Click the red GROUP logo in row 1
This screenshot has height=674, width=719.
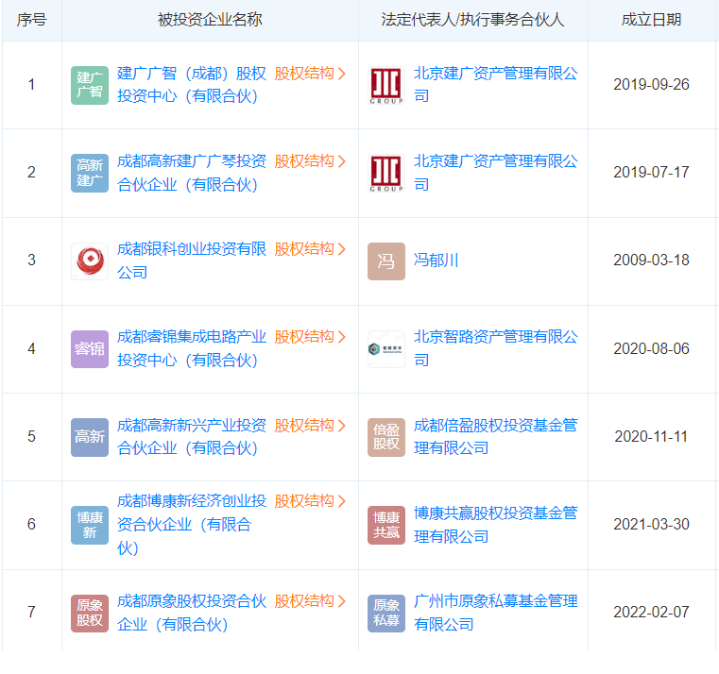click(386, 85)
